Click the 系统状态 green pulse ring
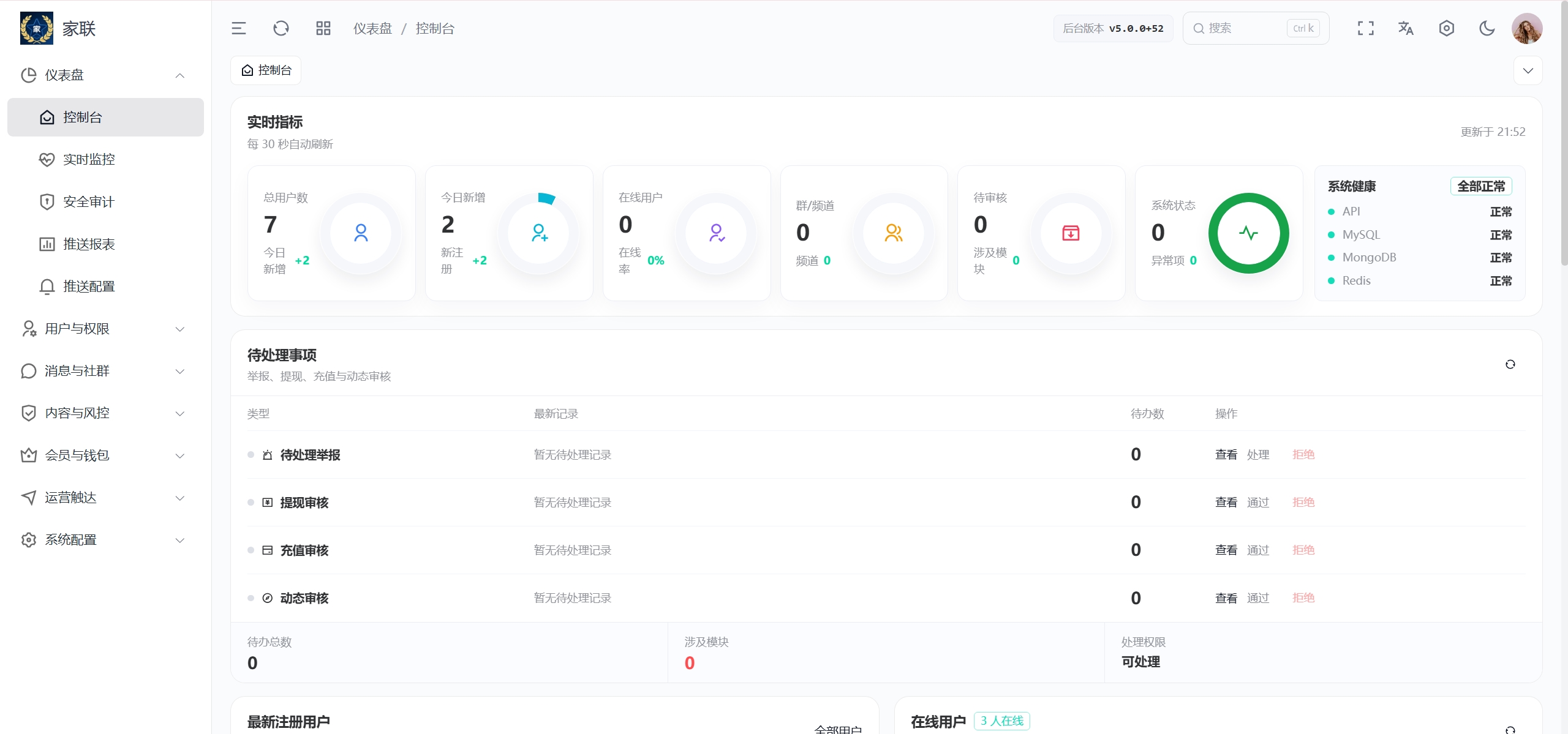Screen dimensions: 1568x734 coord(1248,233)
